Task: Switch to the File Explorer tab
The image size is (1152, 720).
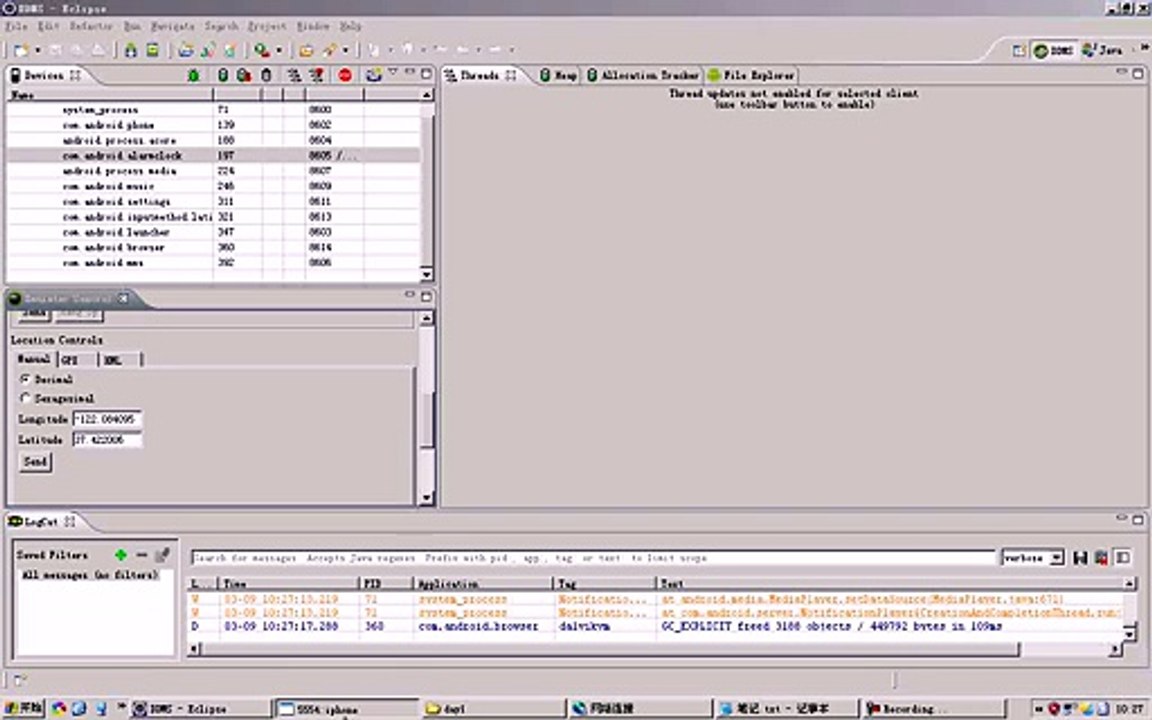Action: coord(751,75)
